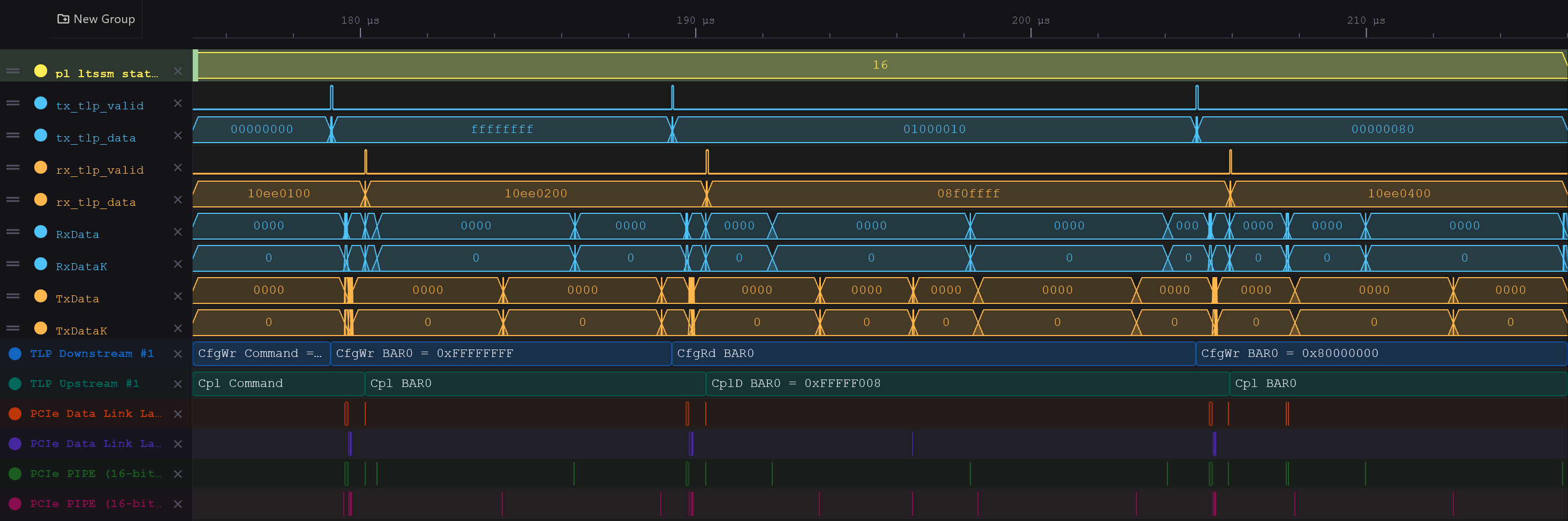Select the CfgWr BAR0 = 0xFFFFFFFF packet

[501, 353]
